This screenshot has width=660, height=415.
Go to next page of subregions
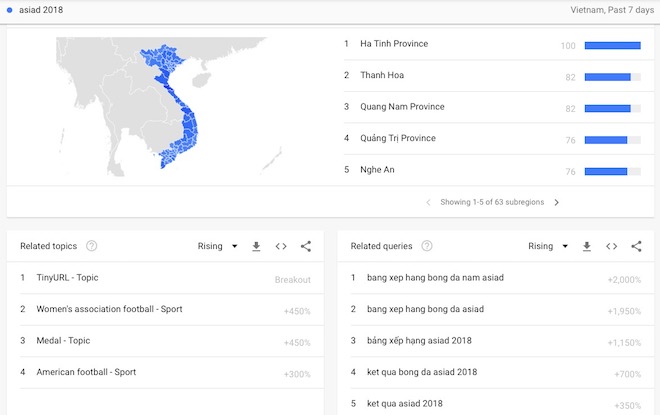557,202
